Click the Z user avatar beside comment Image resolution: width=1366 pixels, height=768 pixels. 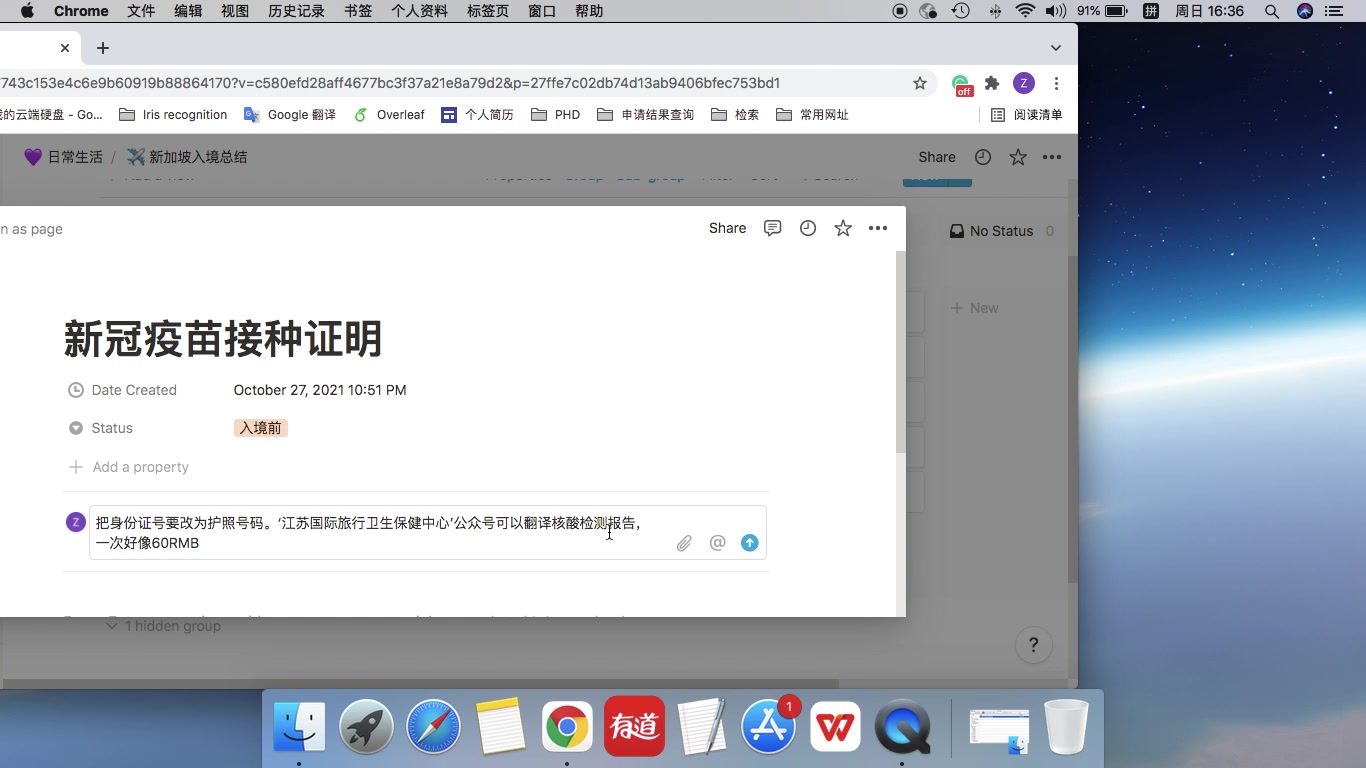[x=75, y=522]
